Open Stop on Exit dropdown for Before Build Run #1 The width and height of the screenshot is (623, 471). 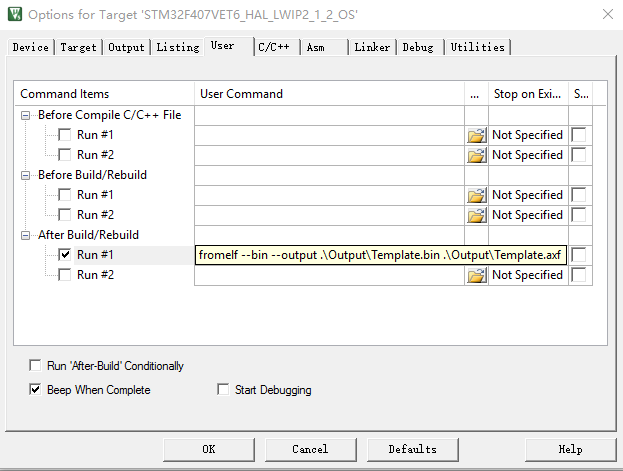528,195
